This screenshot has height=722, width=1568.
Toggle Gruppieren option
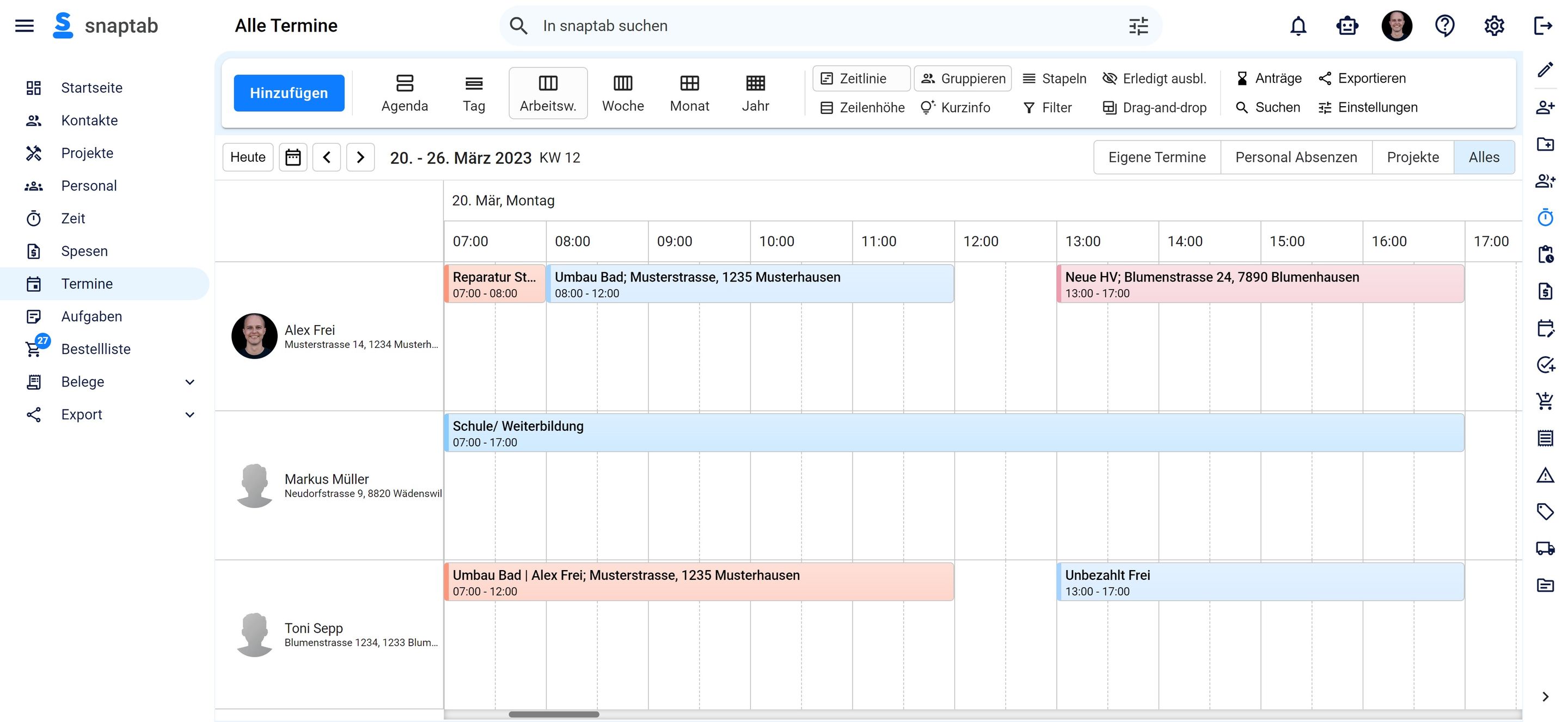click(963, 78)
